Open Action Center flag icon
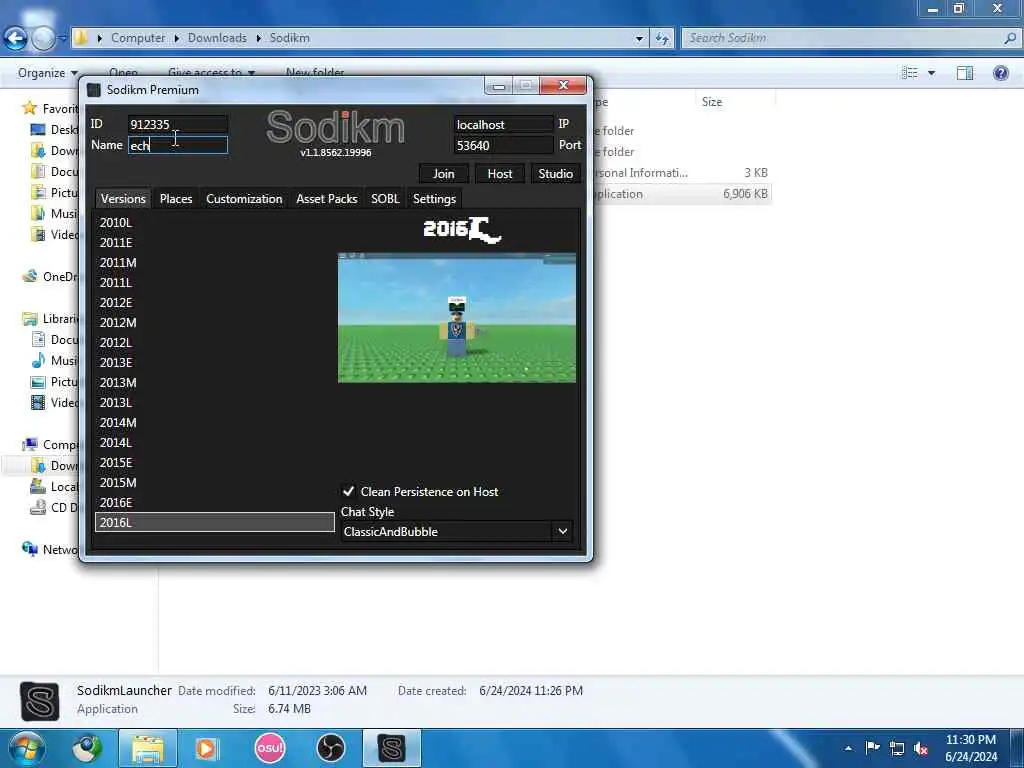This screenshot has height=768, width=1024. (x=872, y=748)
